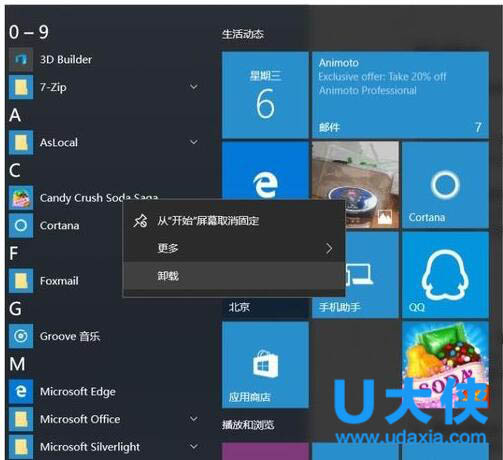Click Microsoft Office folder icon
Viewport: 503px width, 460px height.
tap(21, 419)
